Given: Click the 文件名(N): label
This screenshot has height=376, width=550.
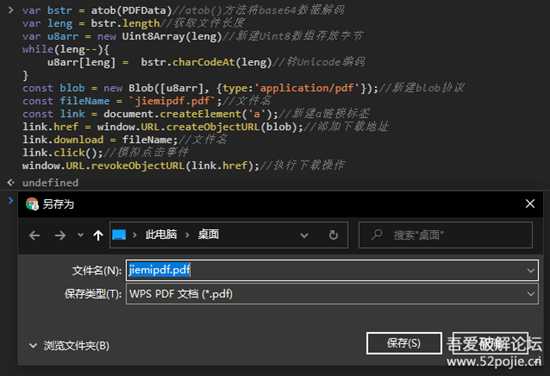Looking at the screenshot, I should pos(97,270).
